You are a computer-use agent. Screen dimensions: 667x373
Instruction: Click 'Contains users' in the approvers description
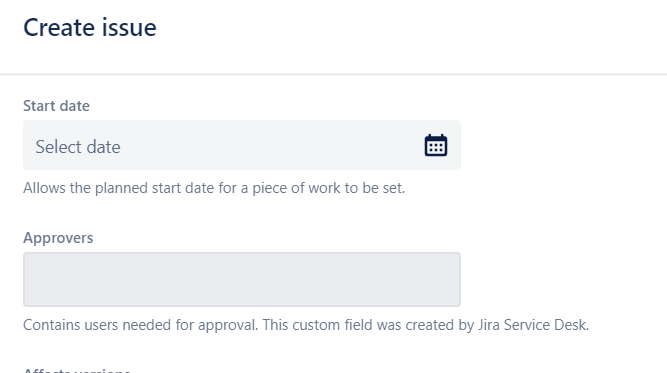(x=71, y=325)
